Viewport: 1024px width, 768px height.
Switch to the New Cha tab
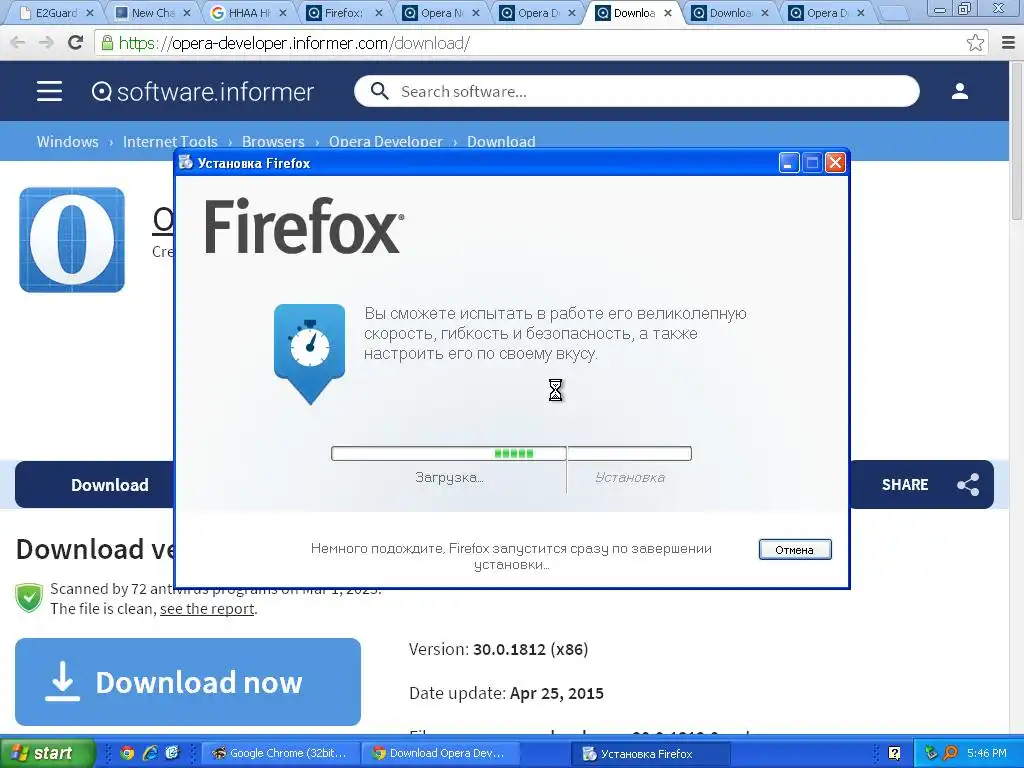pos(153,12)
